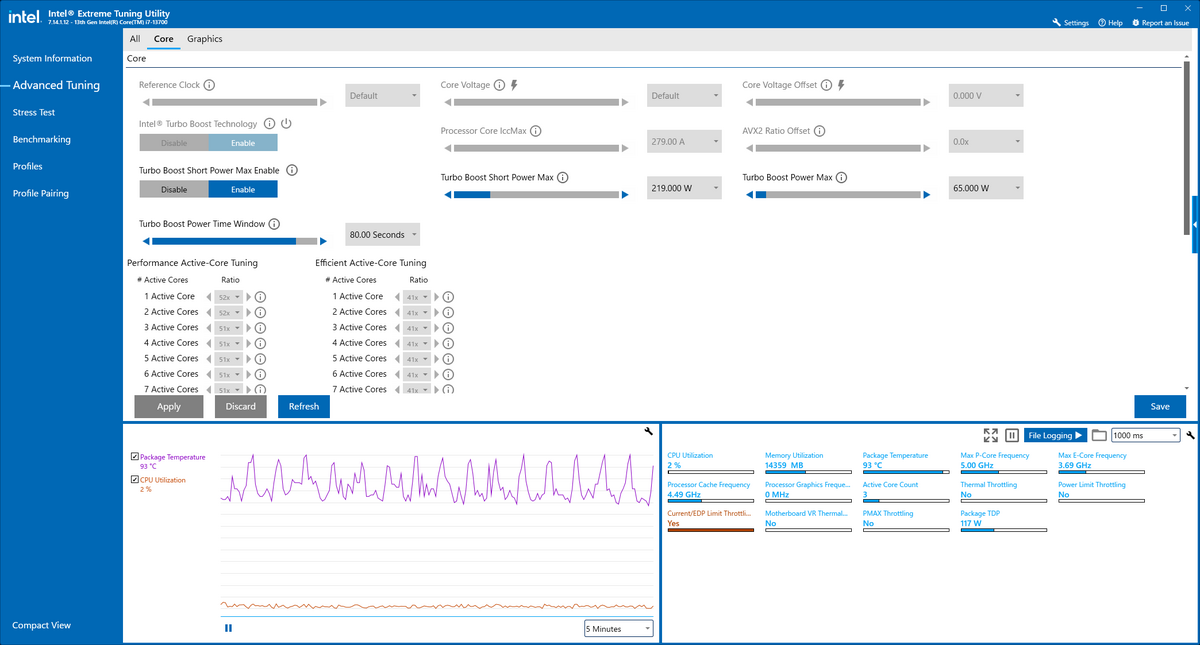Viewport: 1200px width, 645px height.
Task: Open Core Voltage Default dropdown
Action: click(684, 96)
